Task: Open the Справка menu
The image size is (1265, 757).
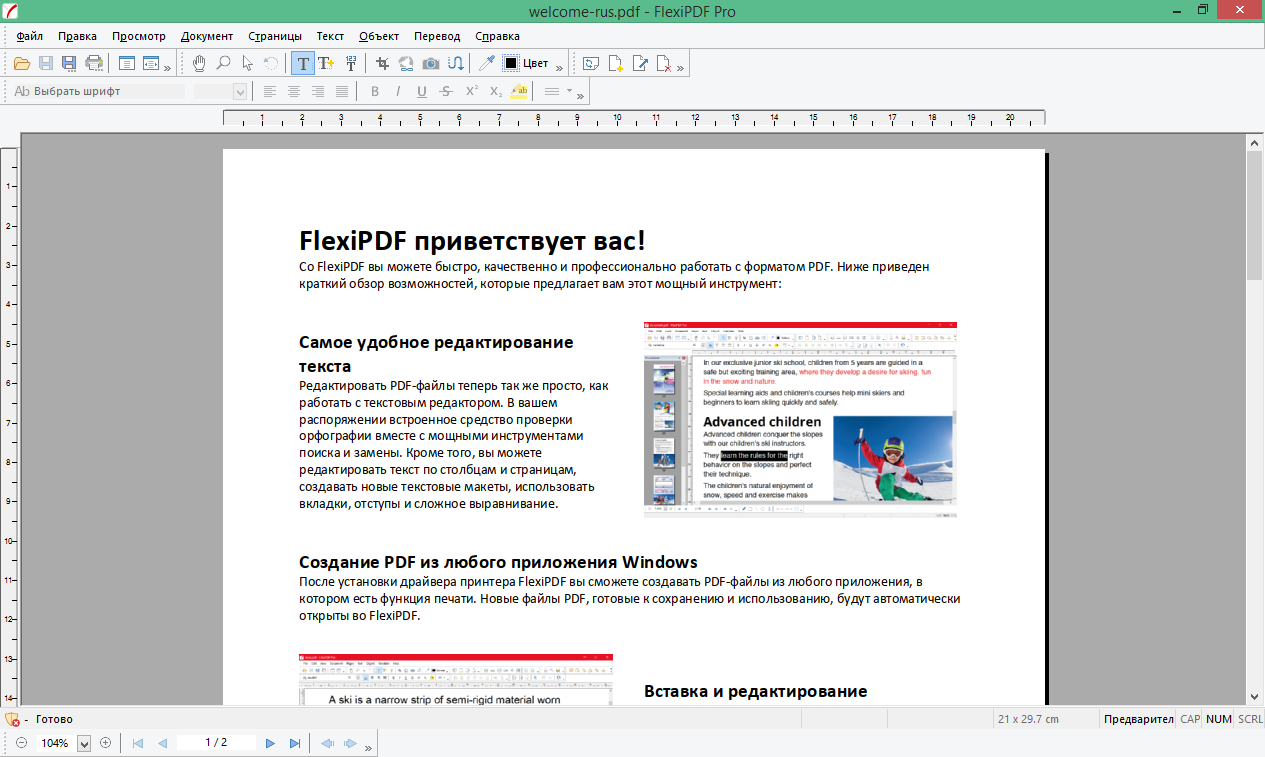Action: pos(498,36)
